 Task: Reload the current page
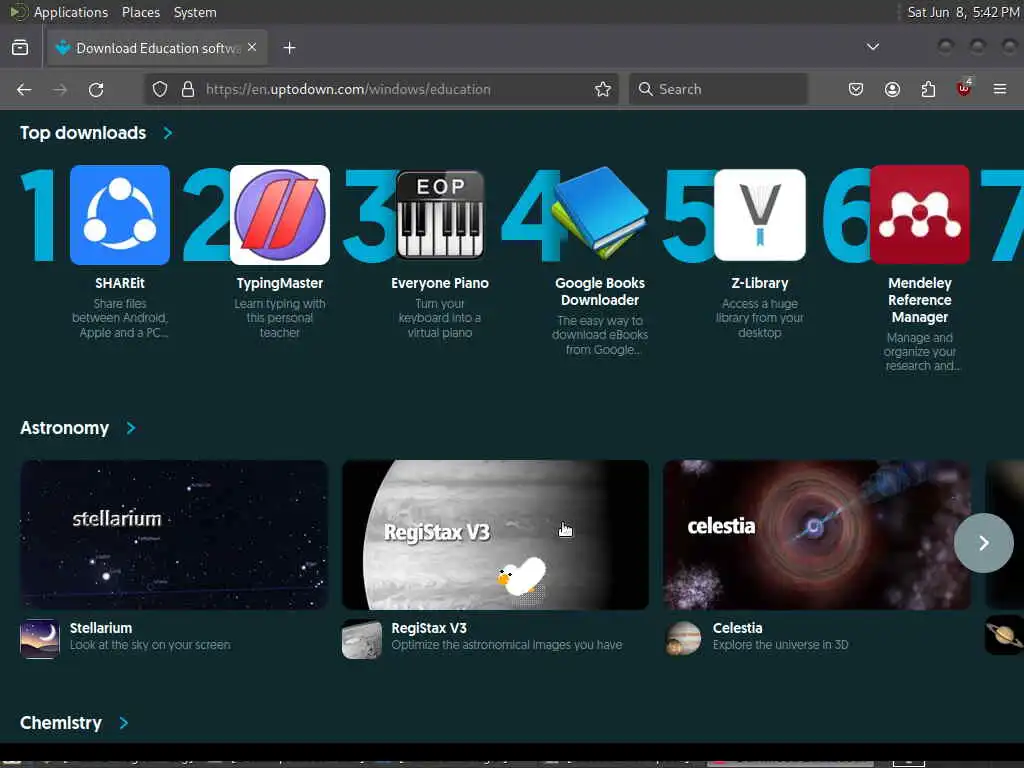point(96,89)
